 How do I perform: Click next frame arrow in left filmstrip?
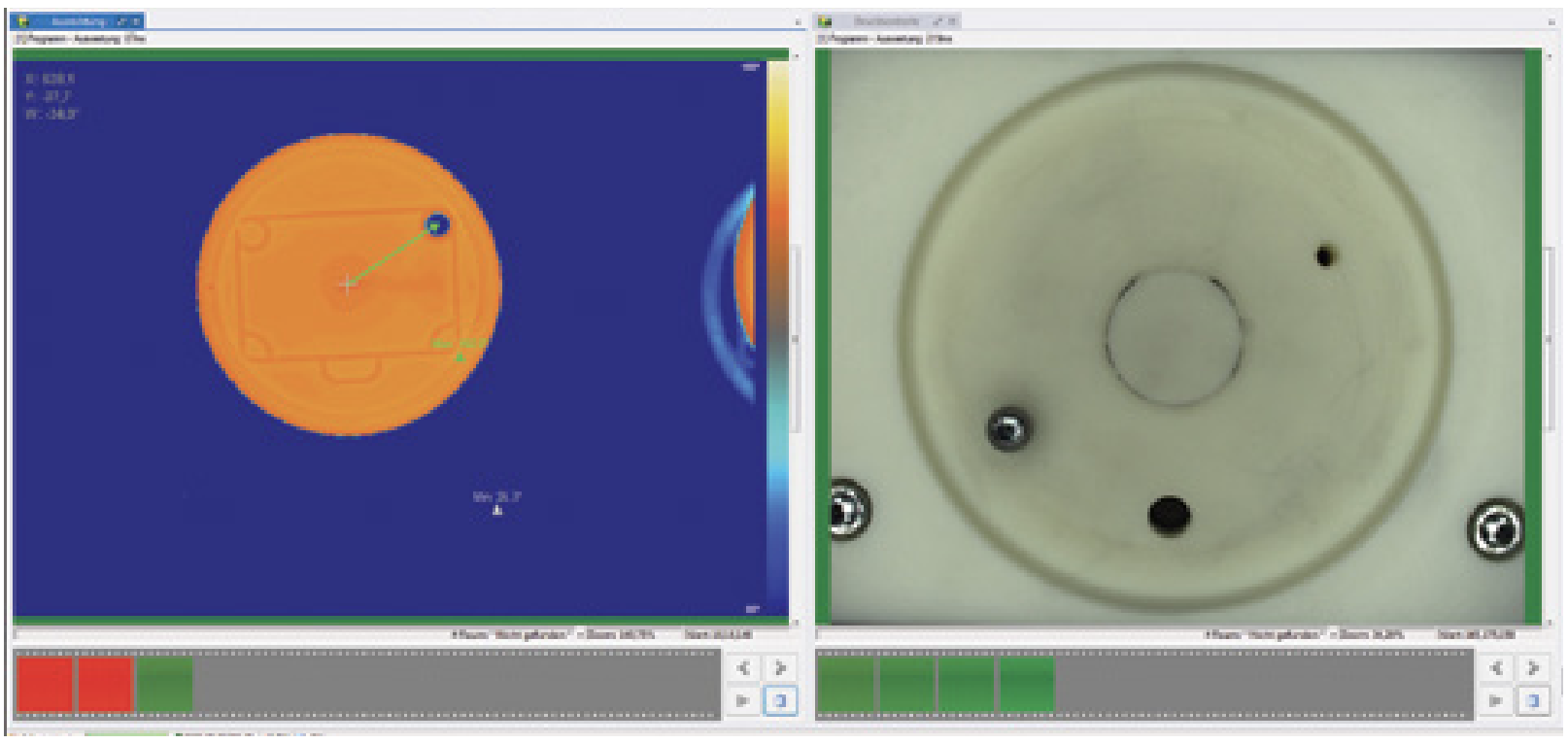tap(779, 668)
